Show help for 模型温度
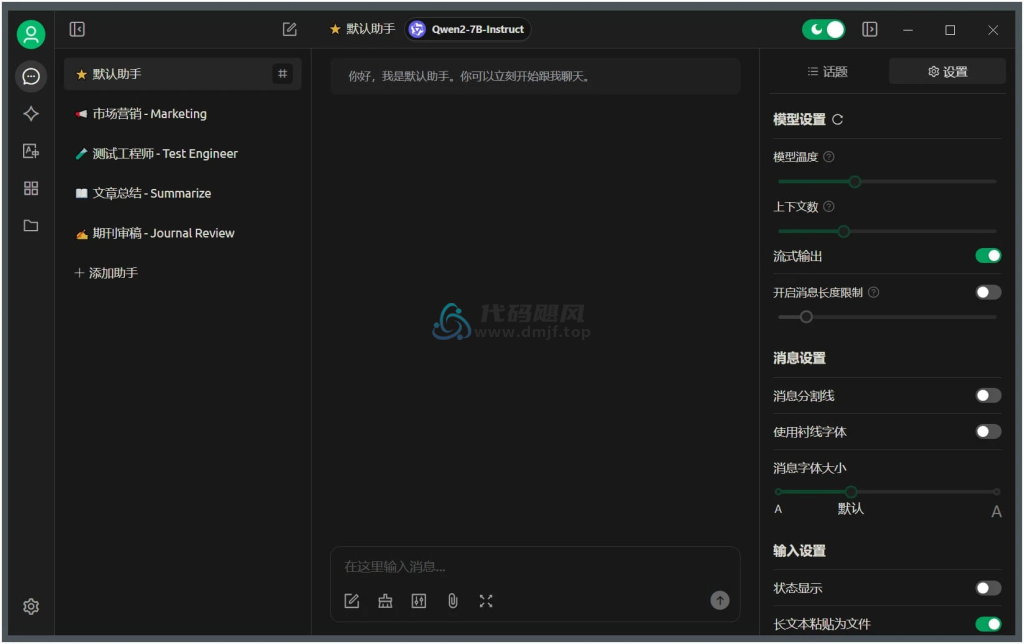Viewport: 1024px width, 644px height. (x=829, y=157)
